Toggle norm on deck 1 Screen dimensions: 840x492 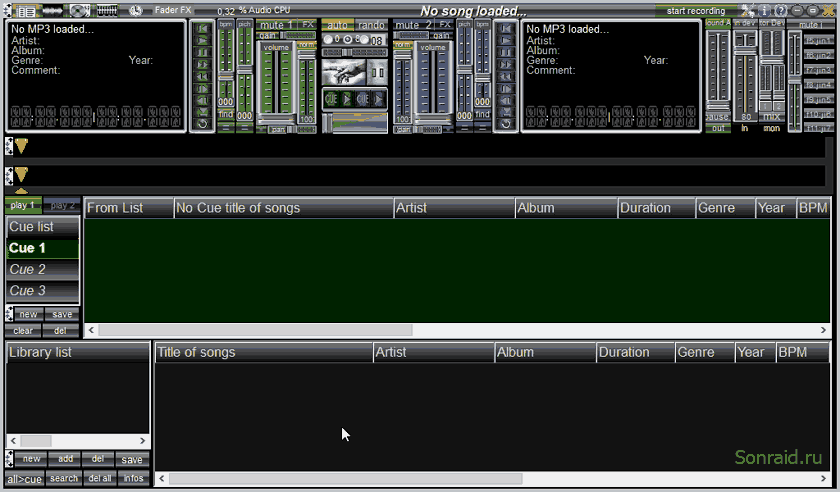pyautogui.click(x=306, y=45)
